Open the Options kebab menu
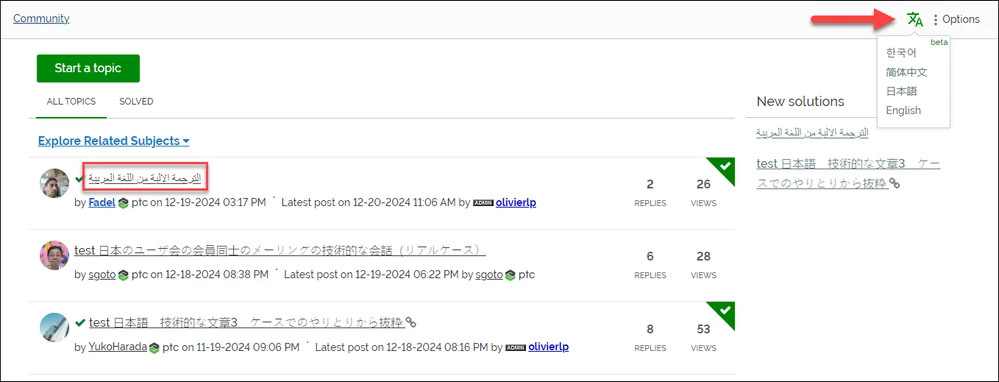 (956, 20)
